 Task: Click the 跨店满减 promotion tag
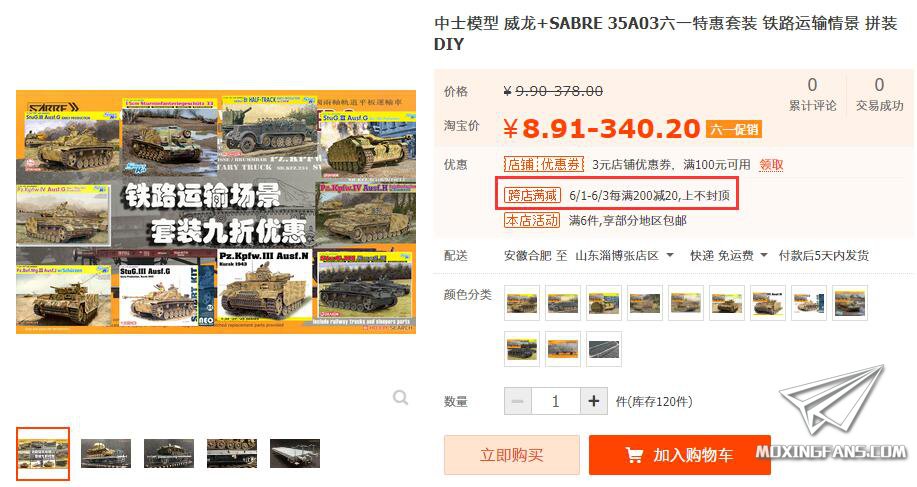click(x=532, y=195)
